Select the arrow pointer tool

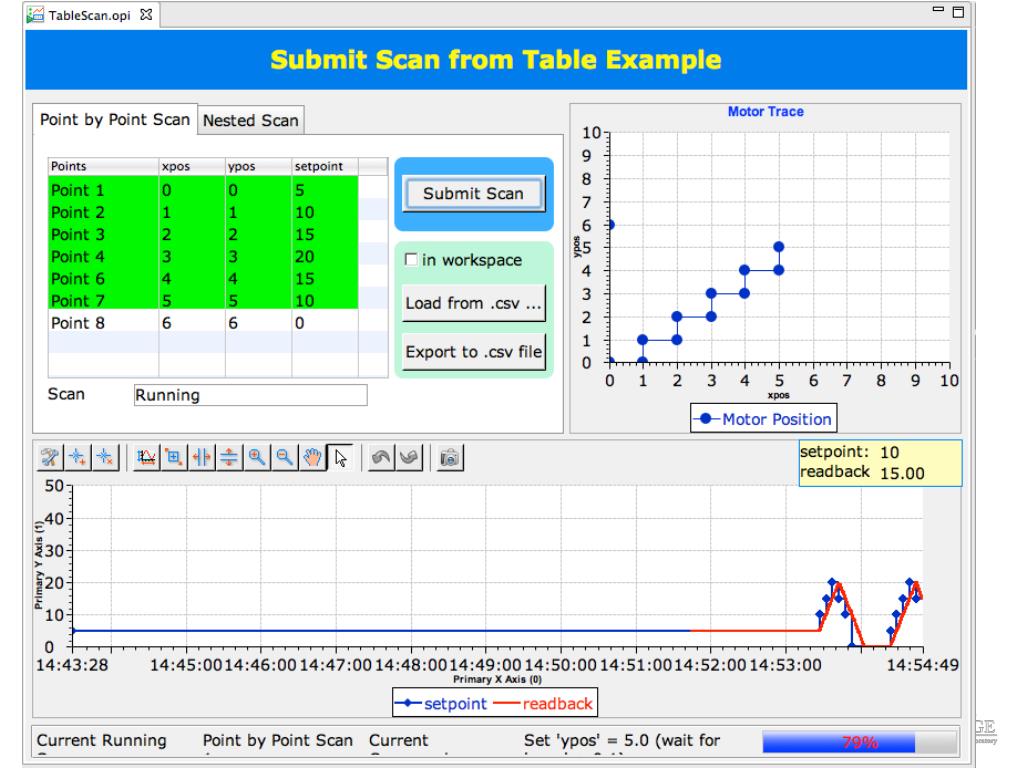(x=340, y=457)
